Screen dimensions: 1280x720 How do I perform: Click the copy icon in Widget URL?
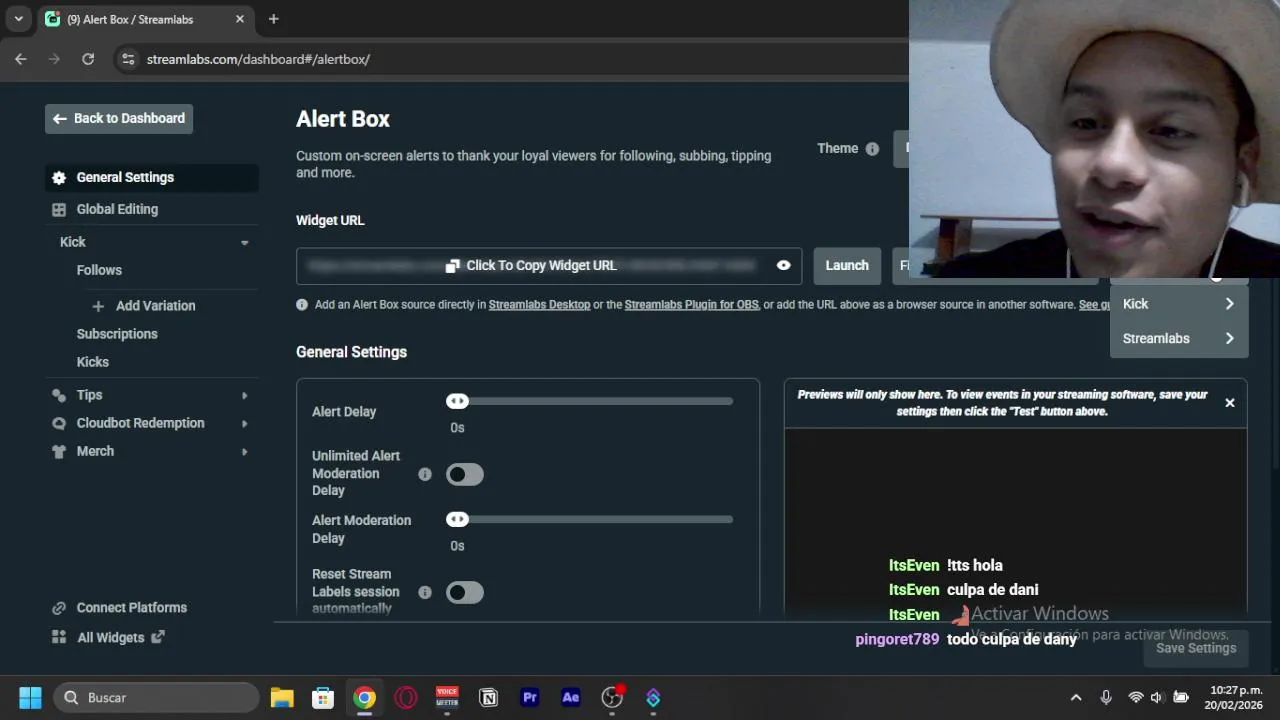pyautogui.click(x=453, y=266)
